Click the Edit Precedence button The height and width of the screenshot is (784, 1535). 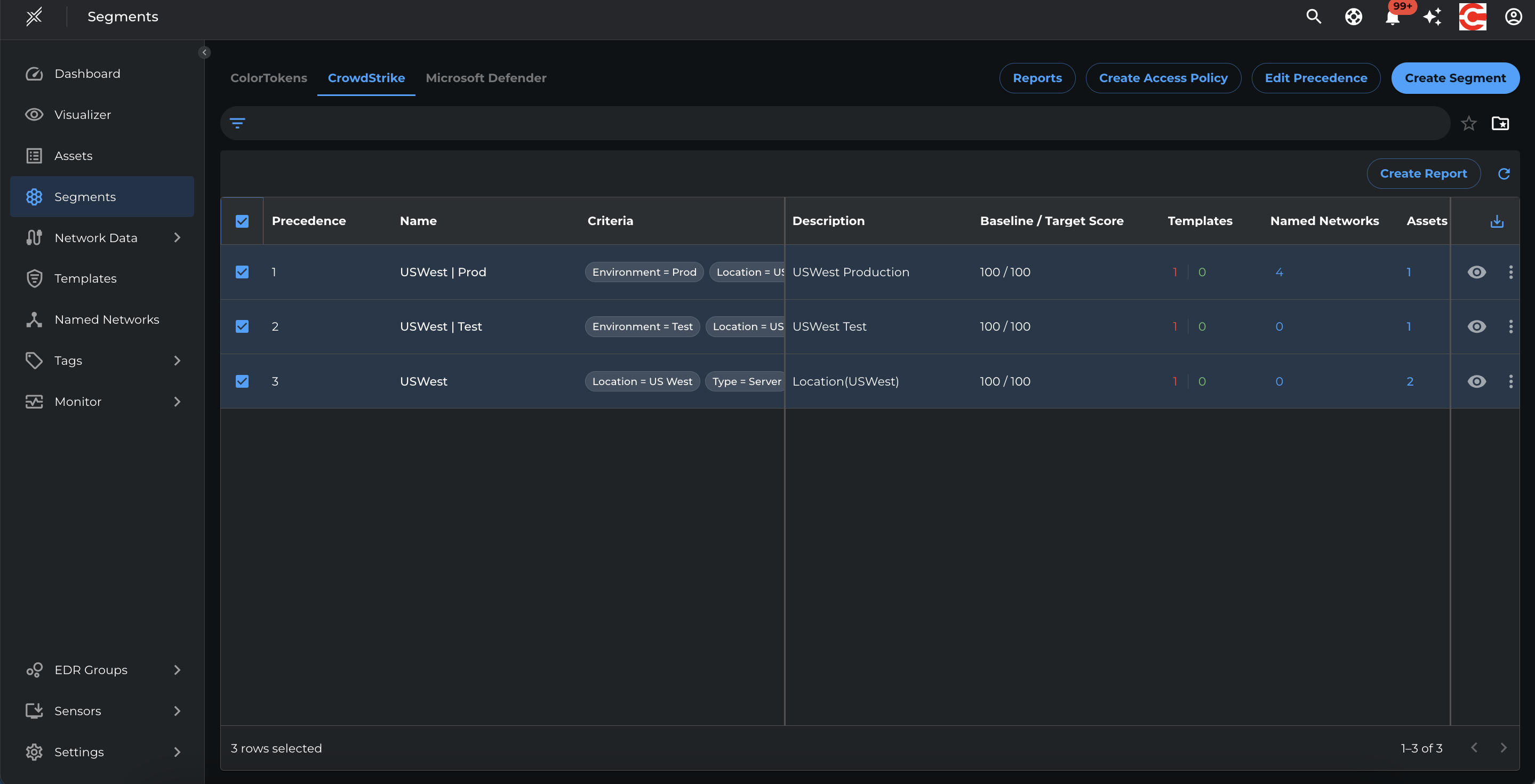coord(1315,78)
